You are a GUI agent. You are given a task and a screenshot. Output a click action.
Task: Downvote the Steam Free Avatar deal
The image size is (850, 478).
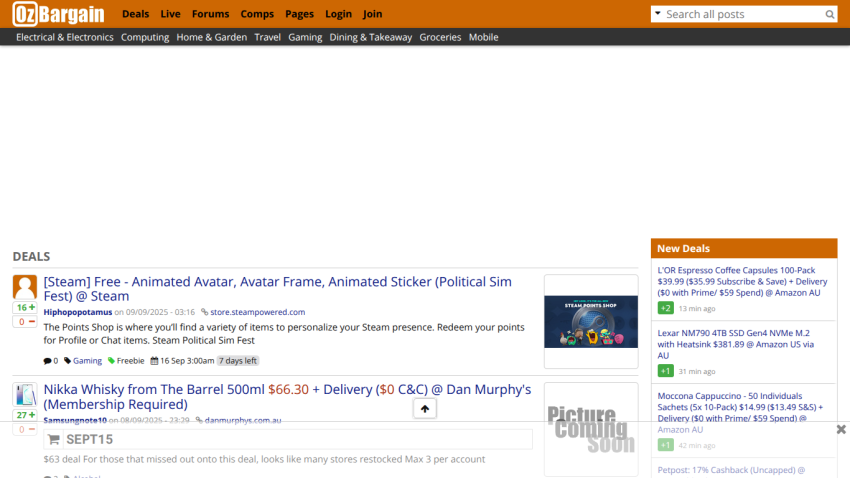point(25,322)
